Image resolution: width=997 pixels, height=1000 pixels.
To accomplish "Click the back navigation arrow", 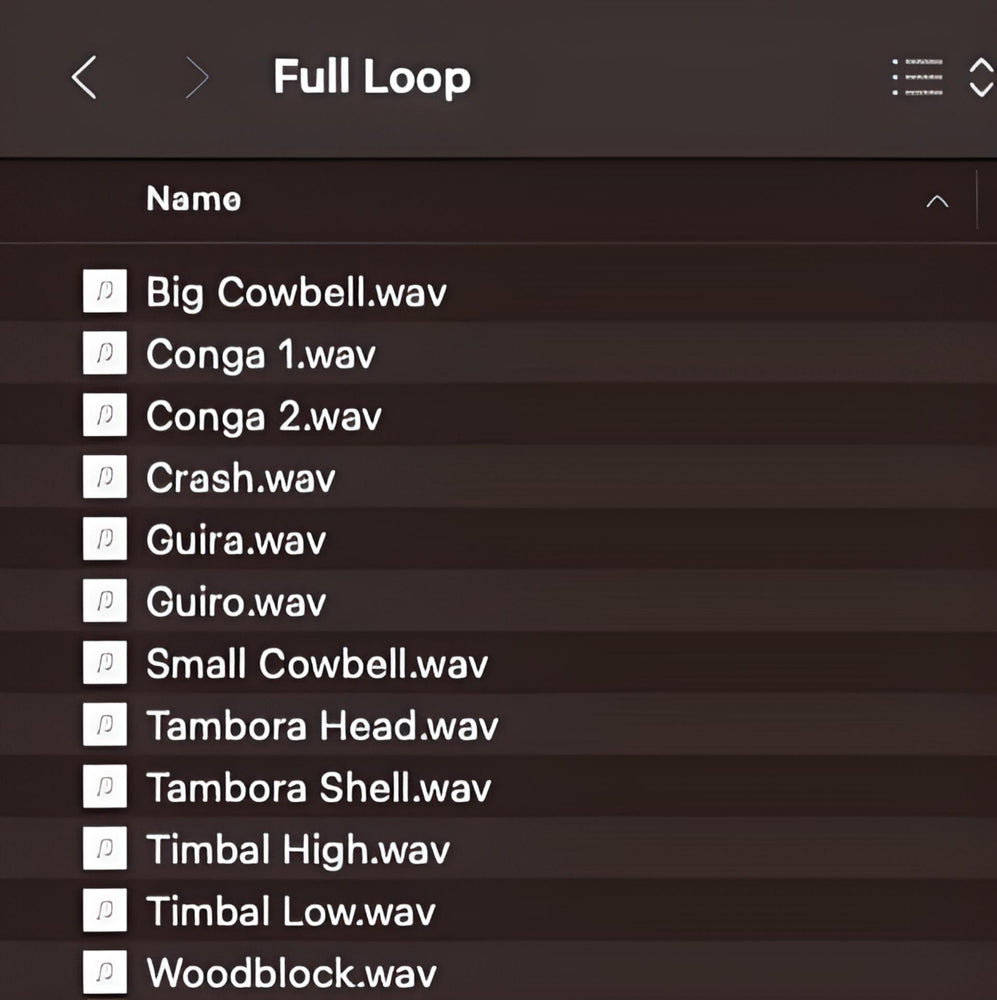I will point(85,77).
